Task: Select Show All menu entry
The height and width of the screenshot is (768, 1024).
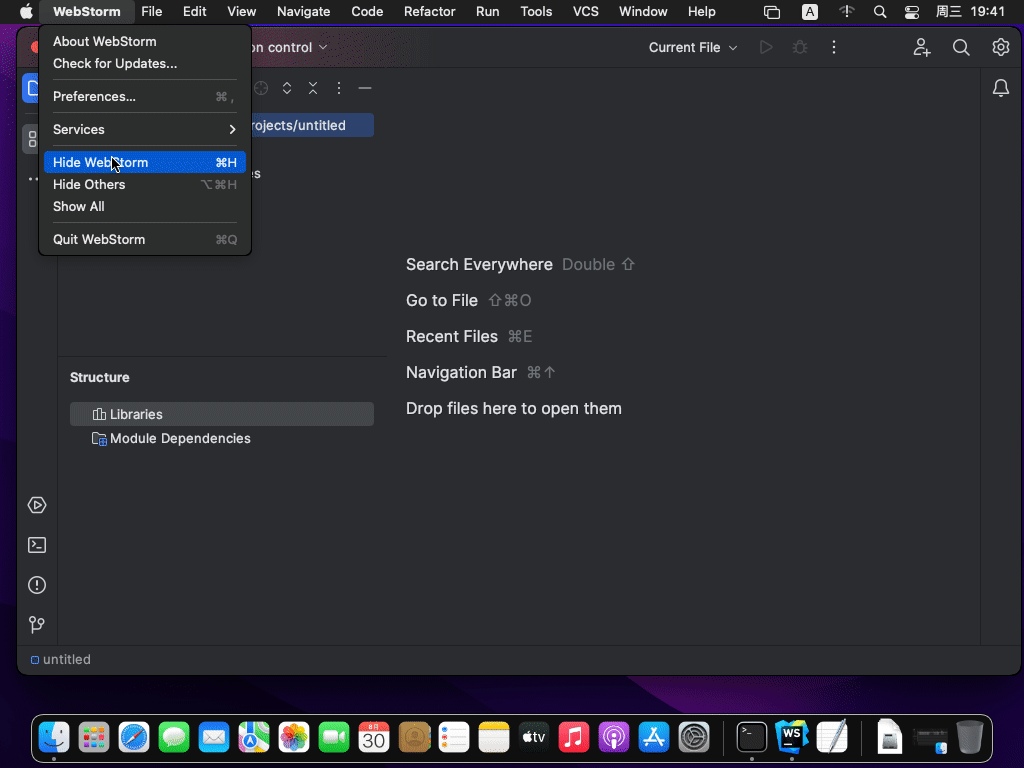Action: click(144, 206)
